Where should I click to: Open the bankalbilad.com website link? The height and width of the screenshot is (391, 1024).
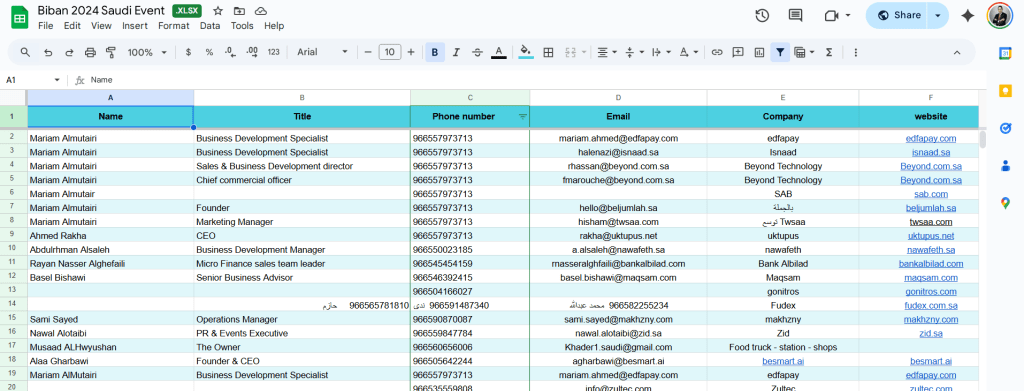(x=931, y=264)
